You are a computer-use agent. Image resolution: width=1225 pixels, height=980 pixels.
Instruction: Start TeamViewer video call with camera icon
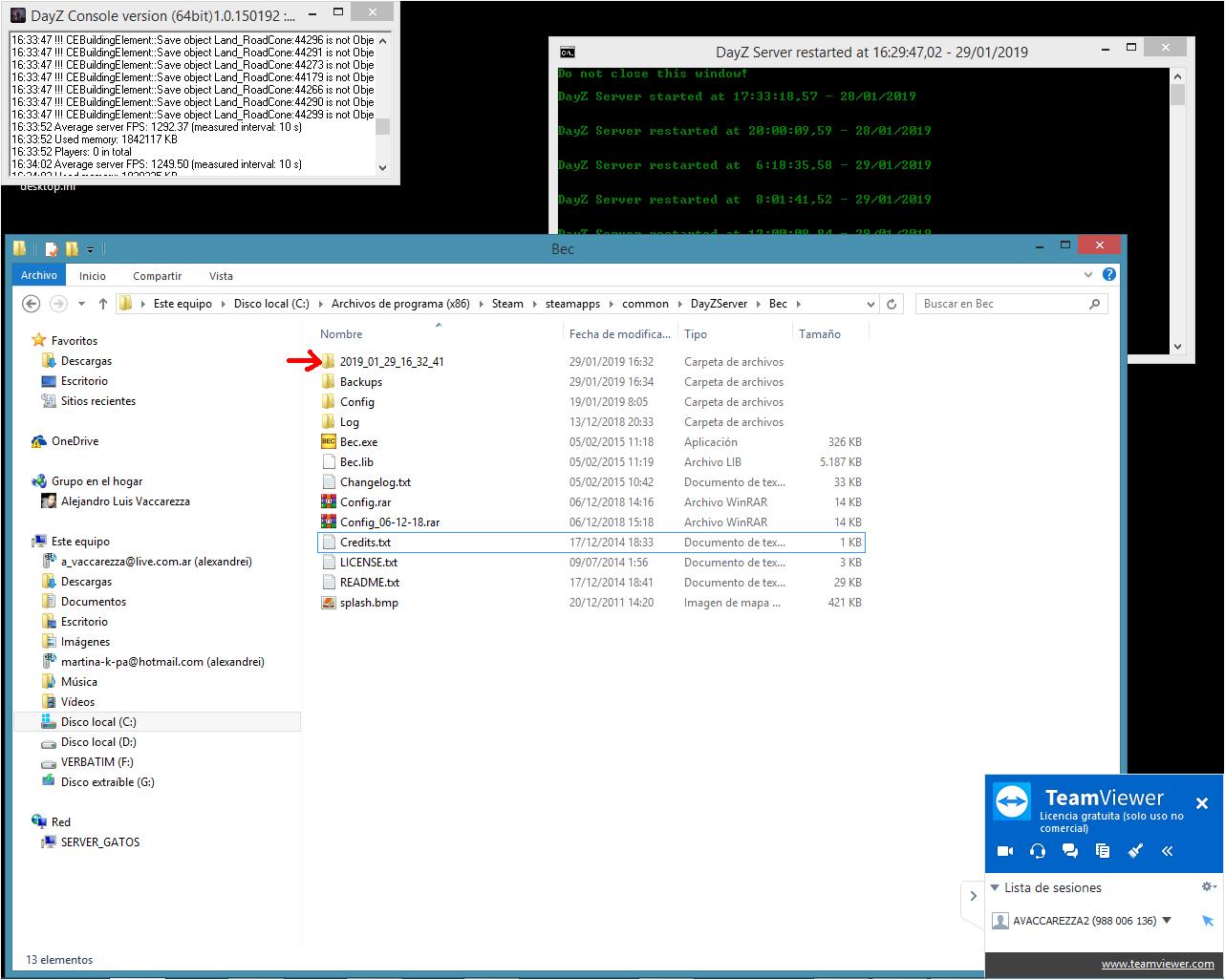[x=1004, y=851]
